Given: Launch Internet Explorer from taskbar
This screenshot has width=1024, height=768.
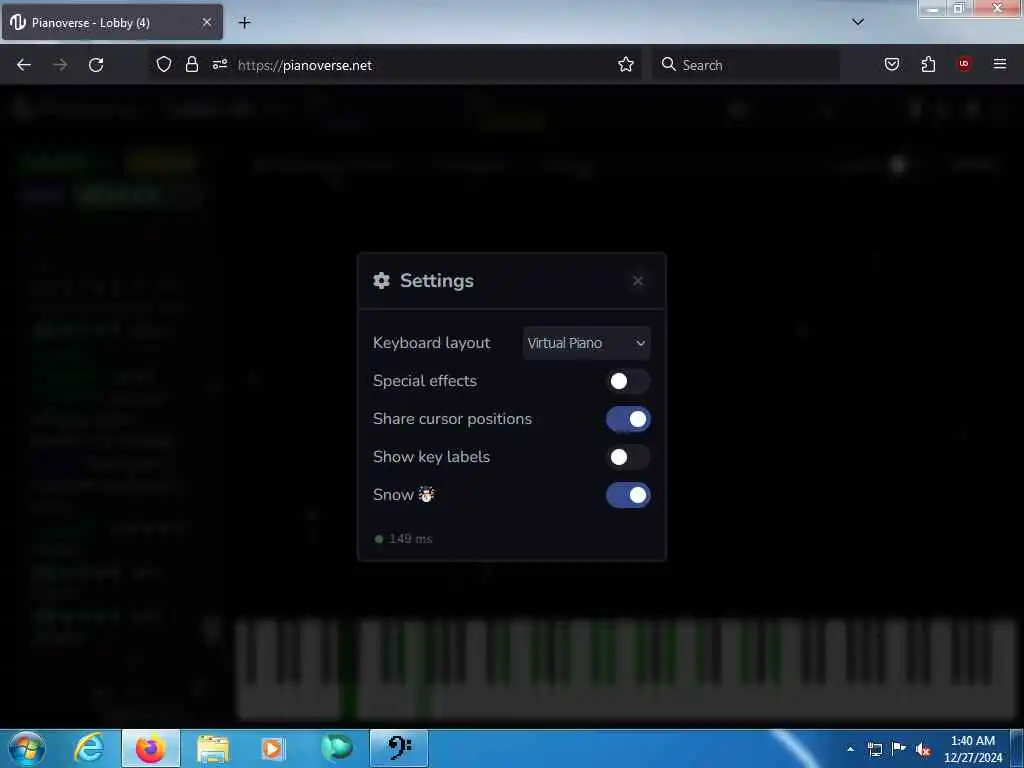Looking at the screenshot, I should point(88,748).
